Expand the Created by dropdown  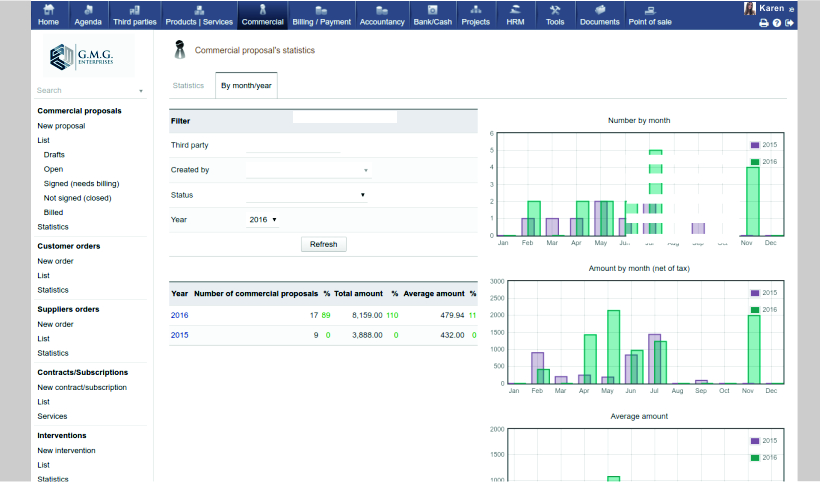(307, 170)
